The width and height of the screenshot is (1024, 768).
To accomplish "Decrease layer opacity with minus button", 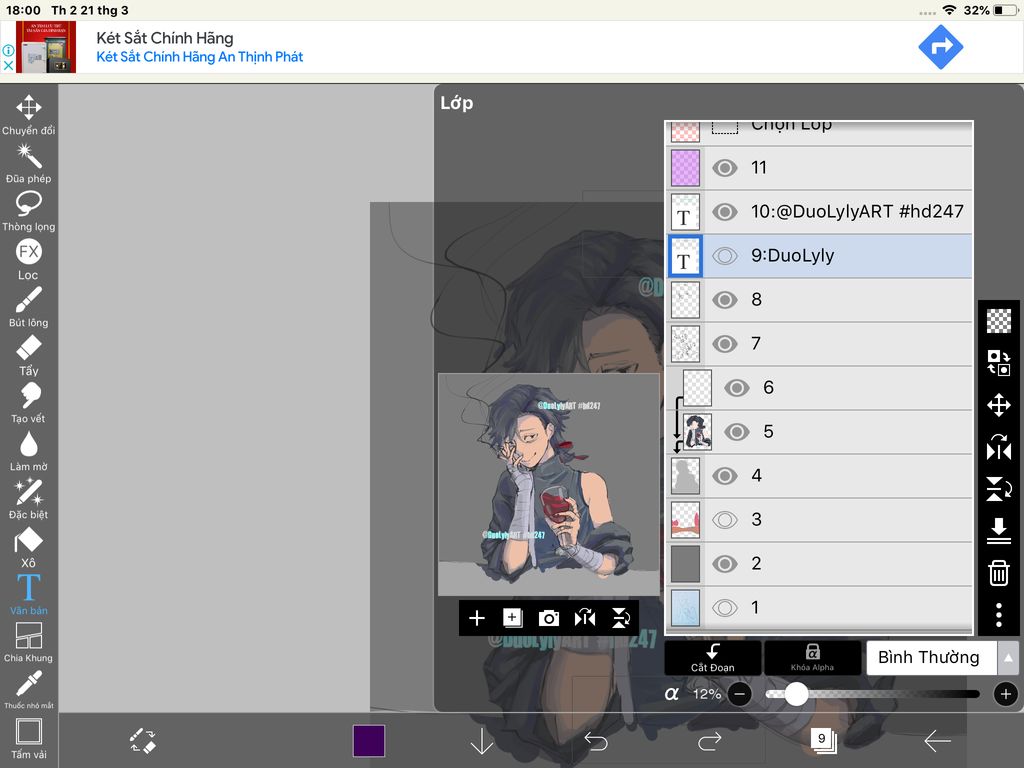I will pyautogui.click(x=739, y=694).
